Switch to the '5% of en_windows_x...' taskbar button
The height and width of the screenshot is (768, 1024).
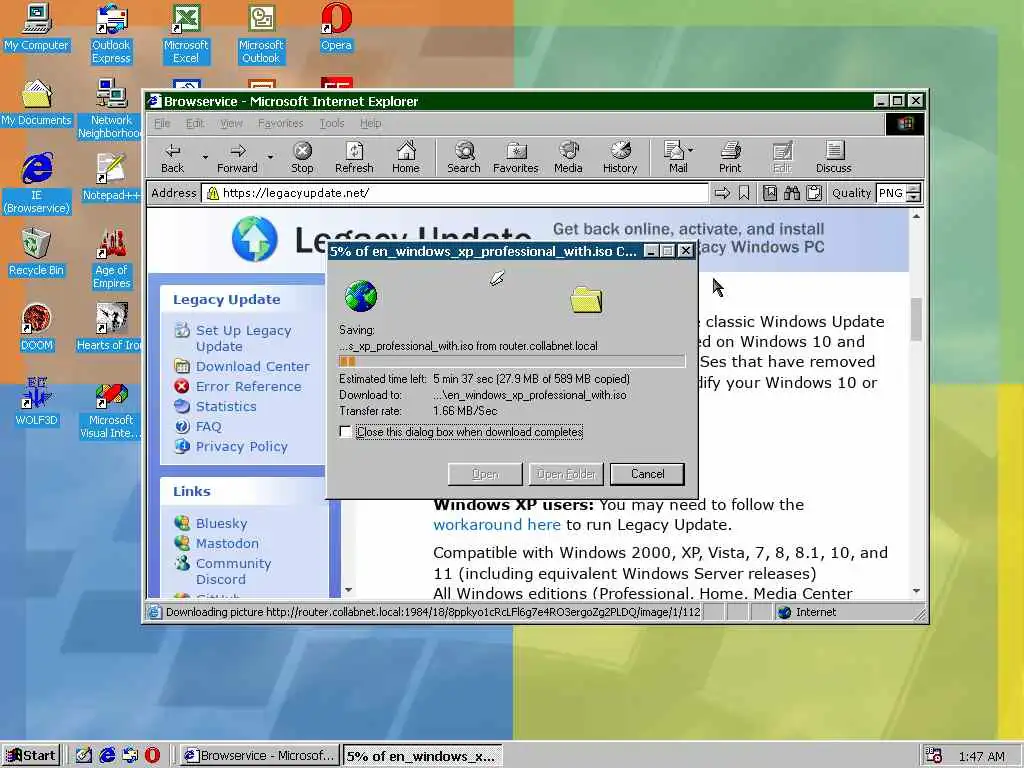[423, 756]
